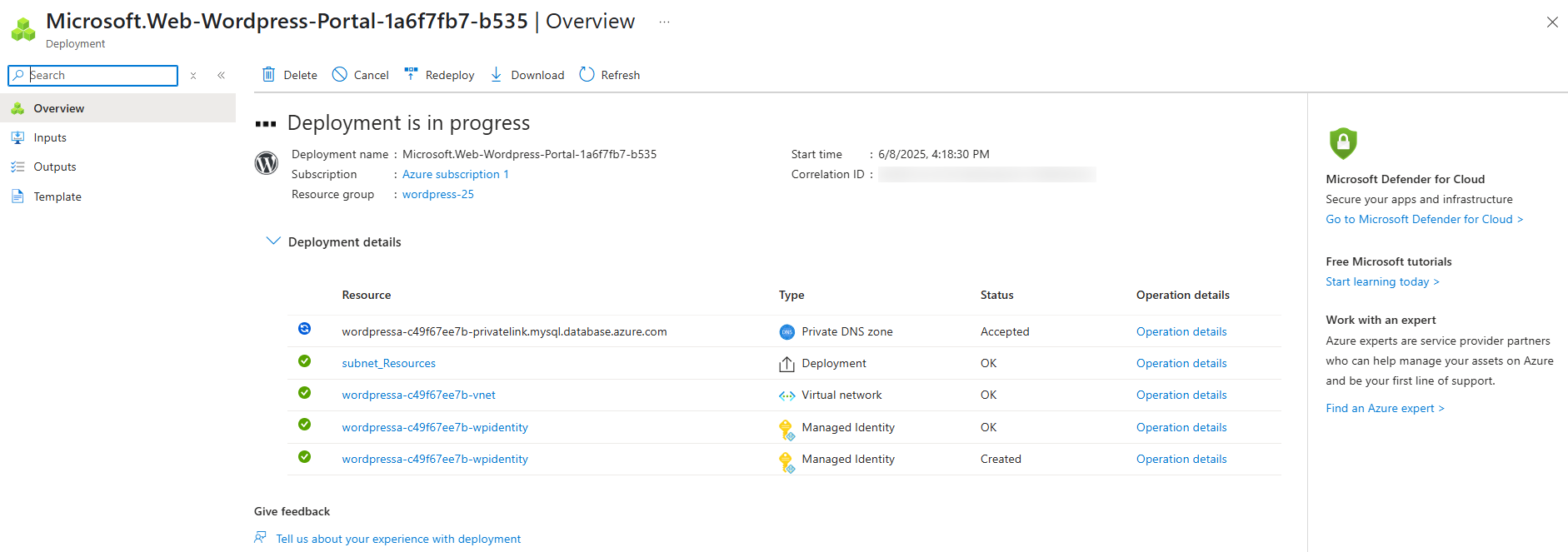The image size is (1568, 552).
Task: Click the Overview green cubes sidebar icon
Action: click(x=17, y=108)
